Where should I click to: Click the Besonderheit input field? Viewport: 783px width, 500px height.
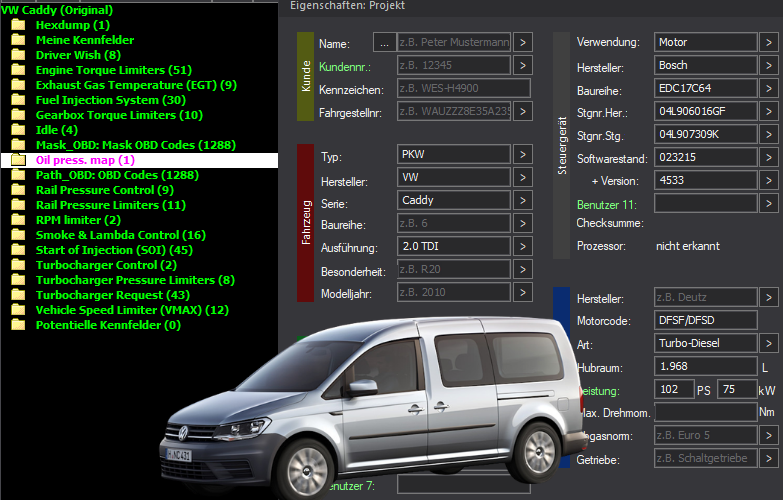(454, 269)
